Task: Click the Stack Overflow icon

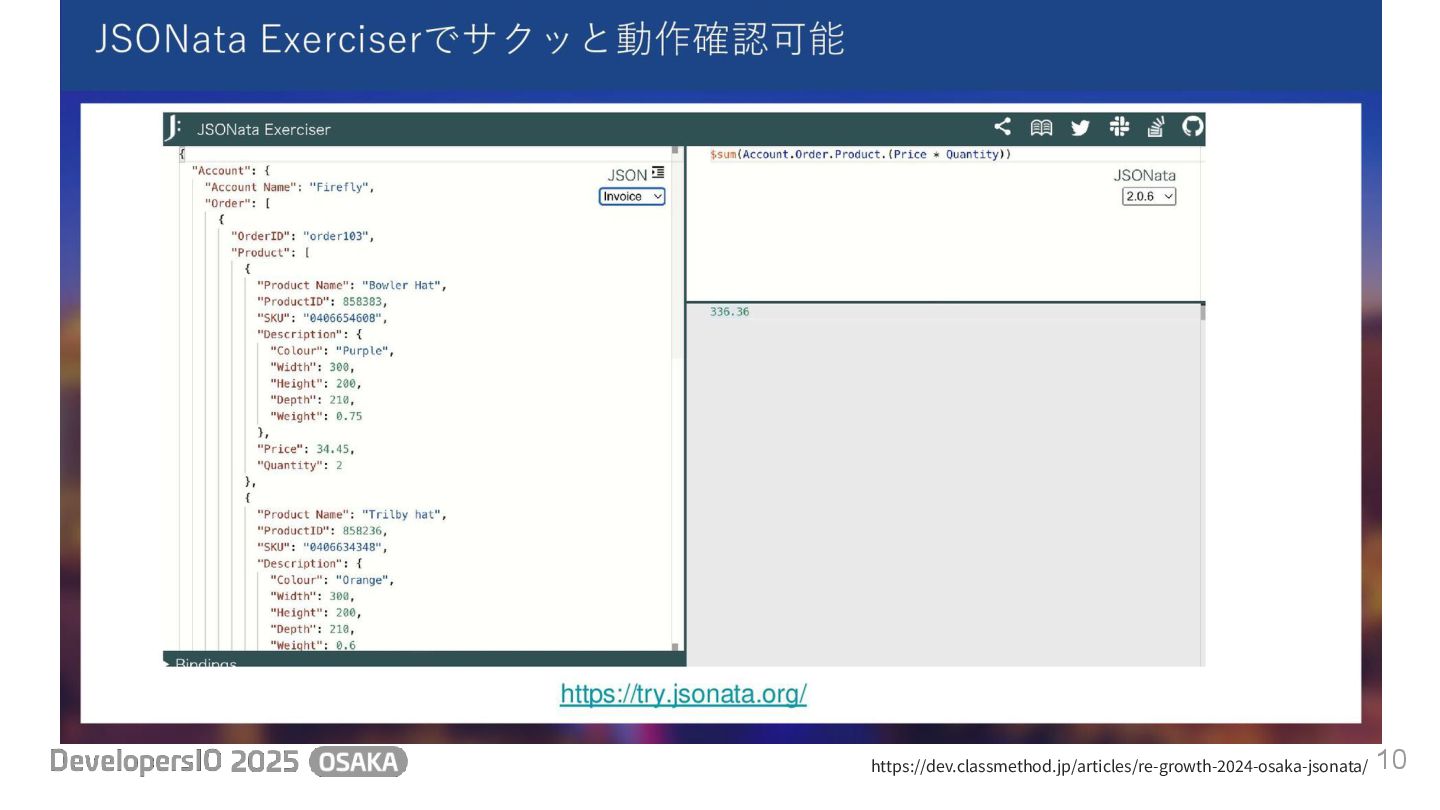Action: pyautogui.click(x=1156, y=127)
